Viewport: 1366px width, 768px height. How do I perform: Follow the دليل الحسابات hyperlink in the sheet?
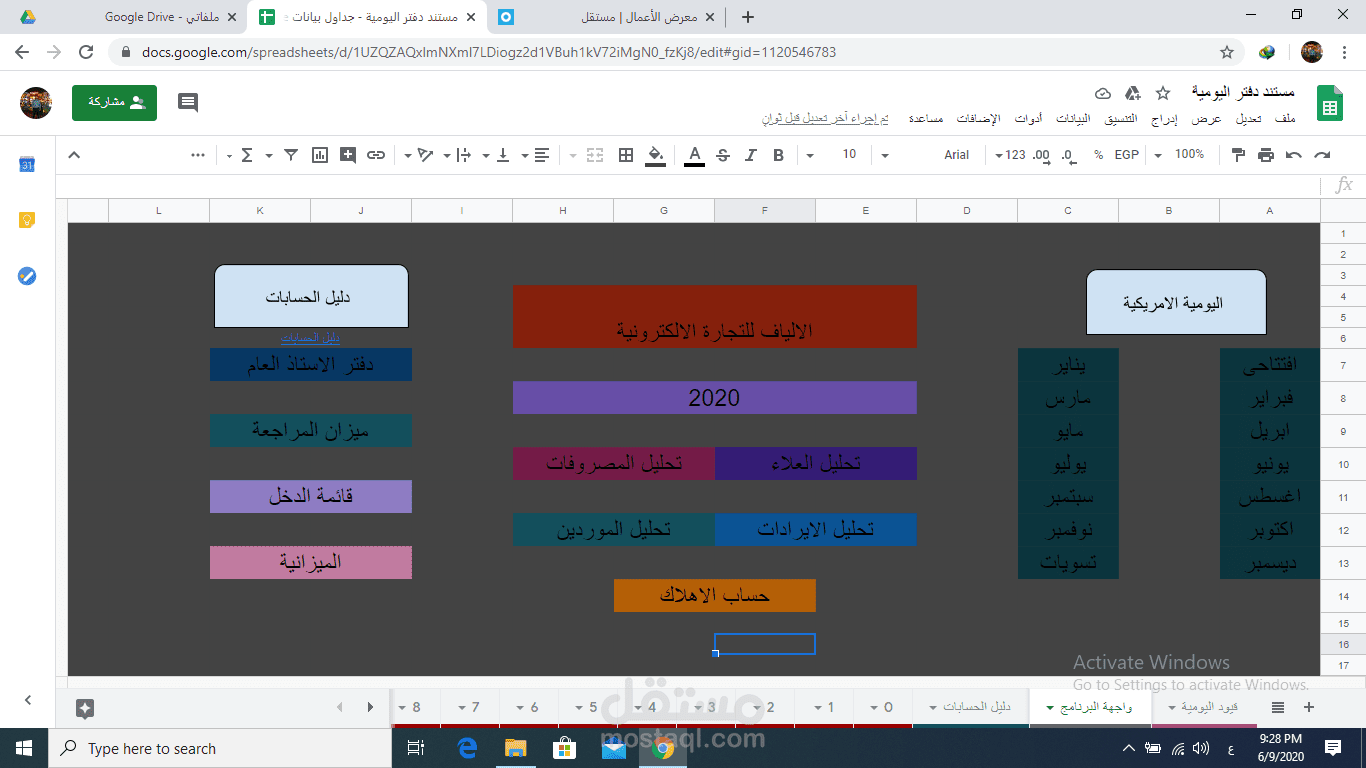[x=310, y=338]
